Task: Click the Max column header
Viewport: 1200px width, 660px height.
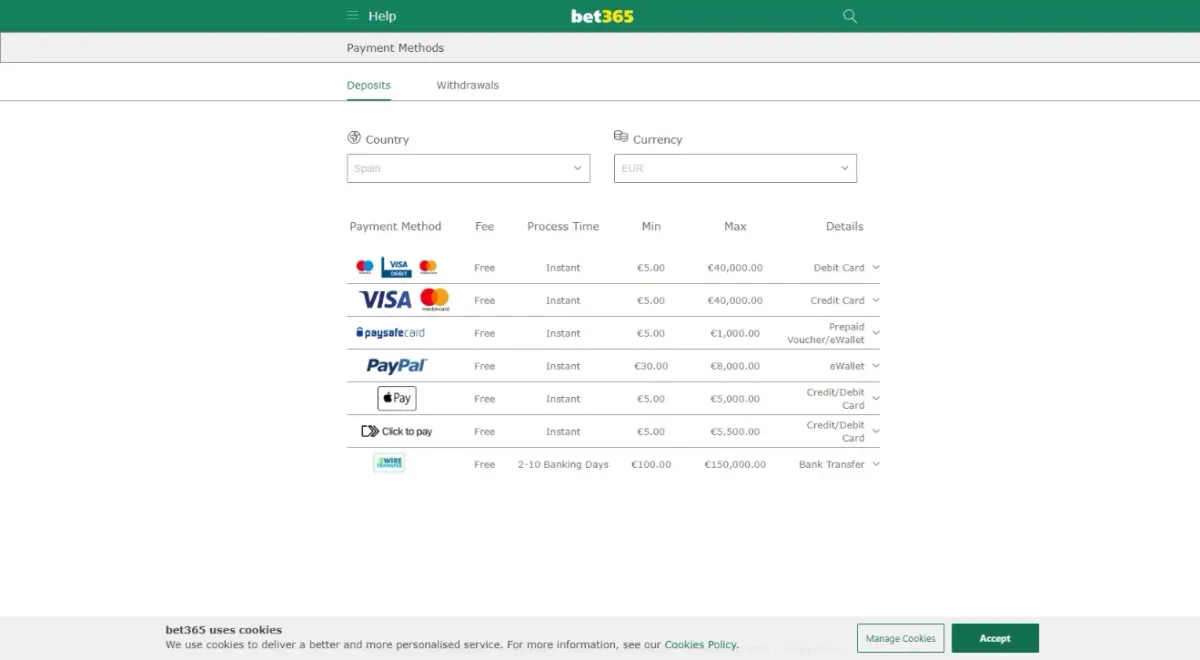Action: click(x=735, y=226)
